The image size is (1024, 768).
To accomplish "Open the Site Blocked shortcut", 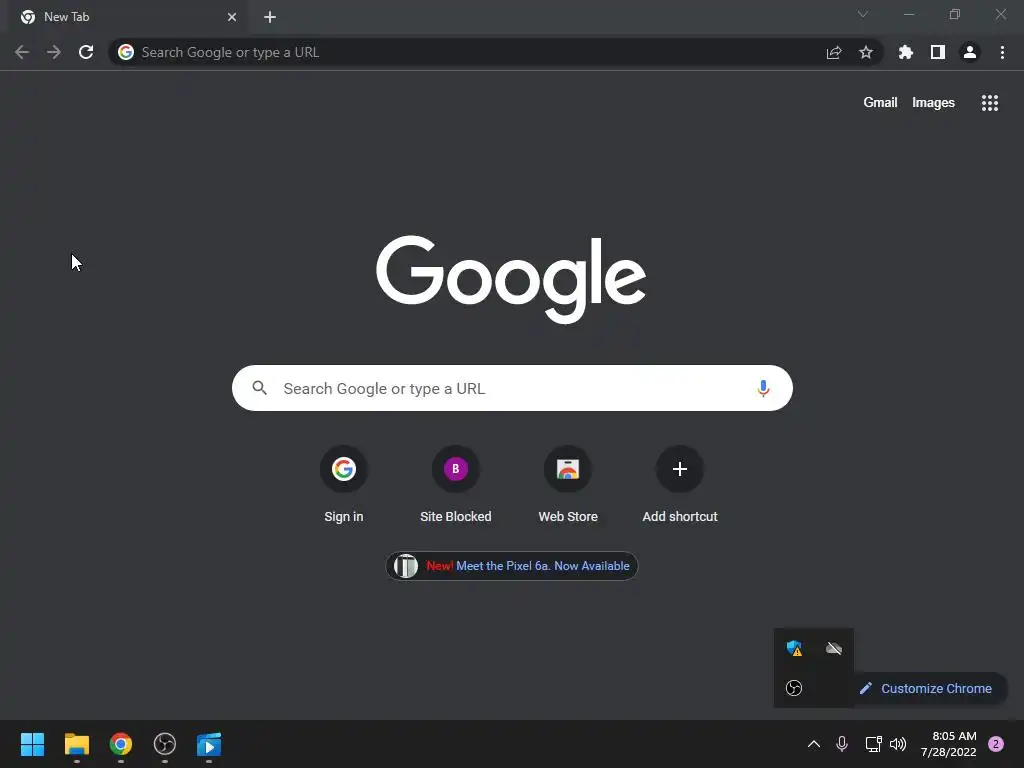I will [x=456, y=485].
